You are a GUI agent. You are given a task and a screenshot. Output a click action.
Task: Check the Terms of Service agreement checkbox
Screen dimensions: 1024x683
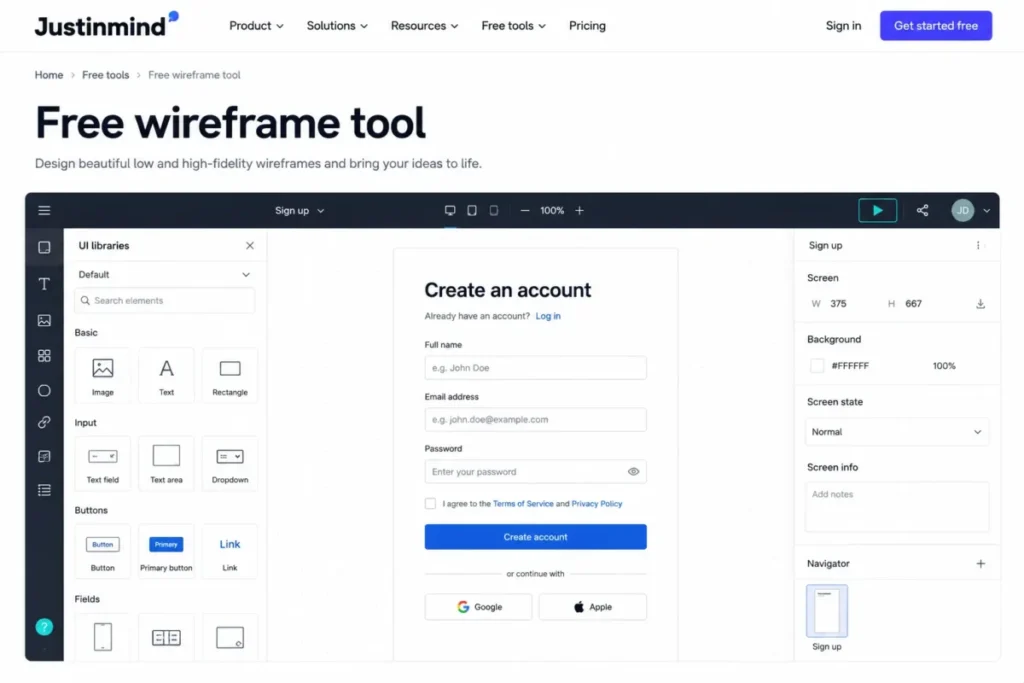(x=430, y=503)
